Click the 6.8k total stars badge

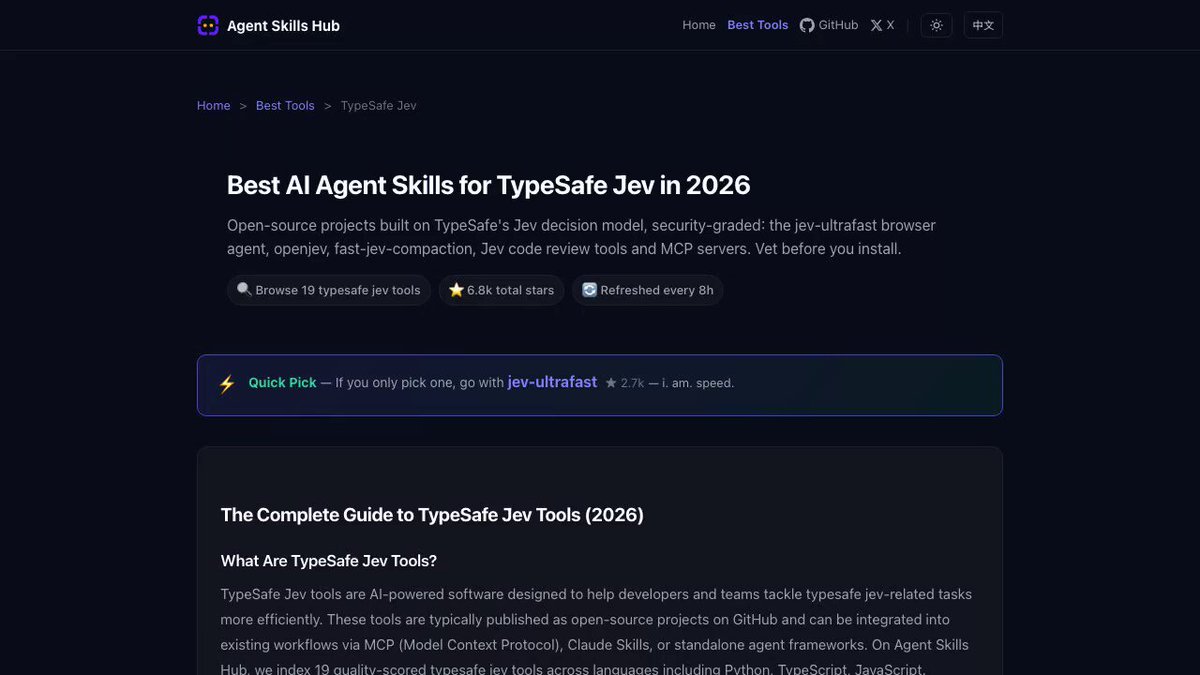pyautogui.click(x=502, y=290)
